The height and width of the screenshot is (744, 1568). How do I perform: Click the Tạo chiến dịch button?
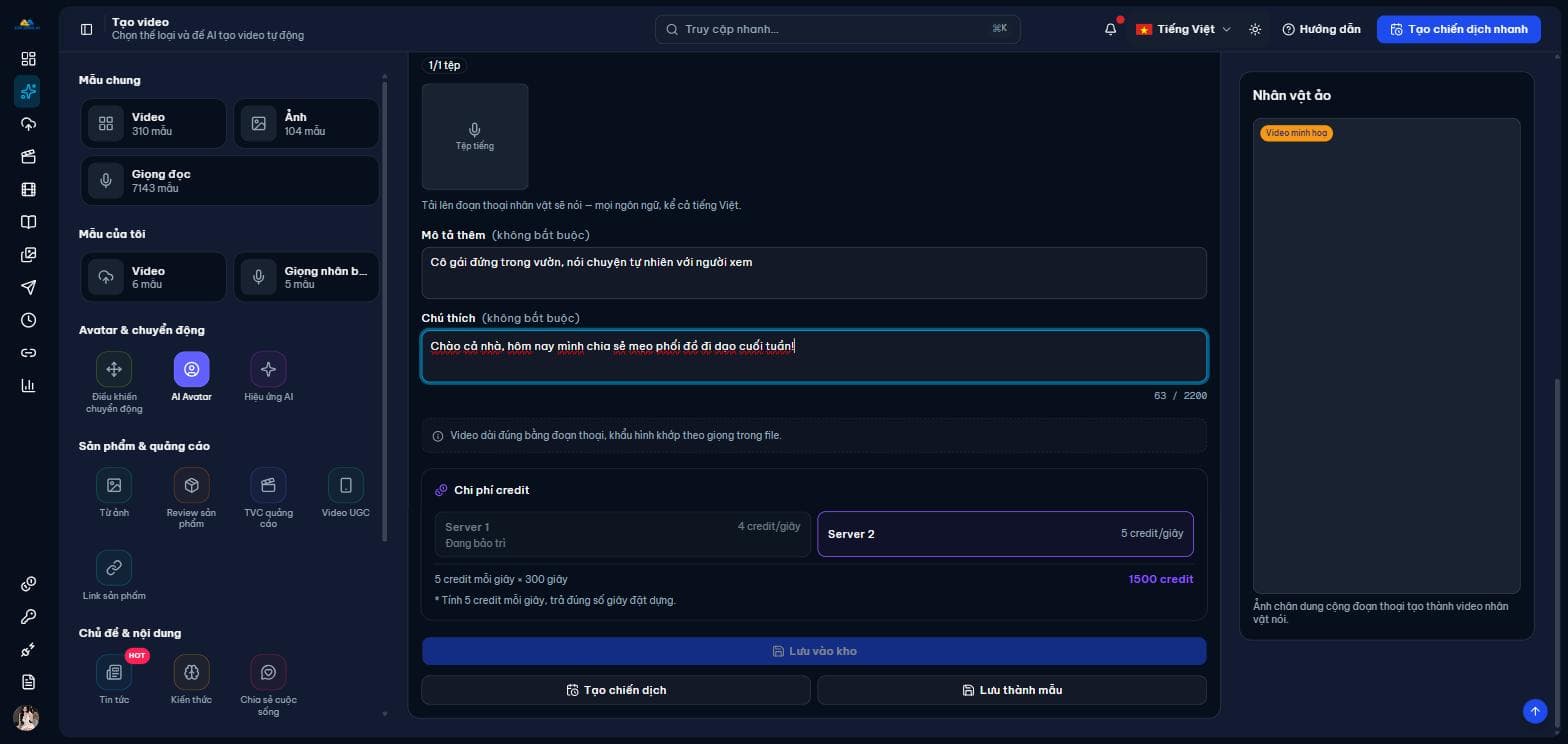coord(616,690)
